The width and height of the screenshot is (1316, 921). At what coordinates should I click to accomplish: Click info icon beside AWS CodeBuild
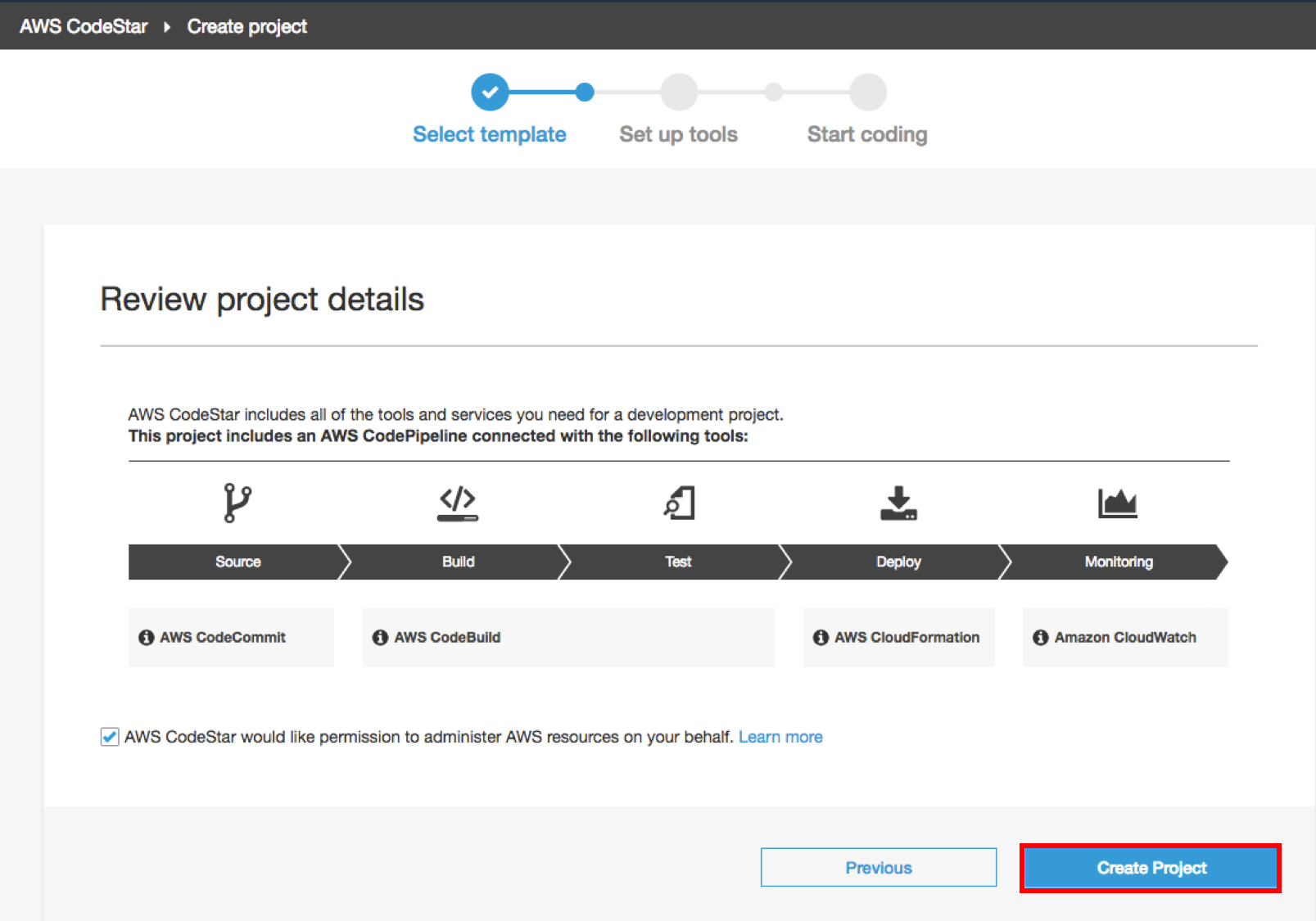click(380, 638)
